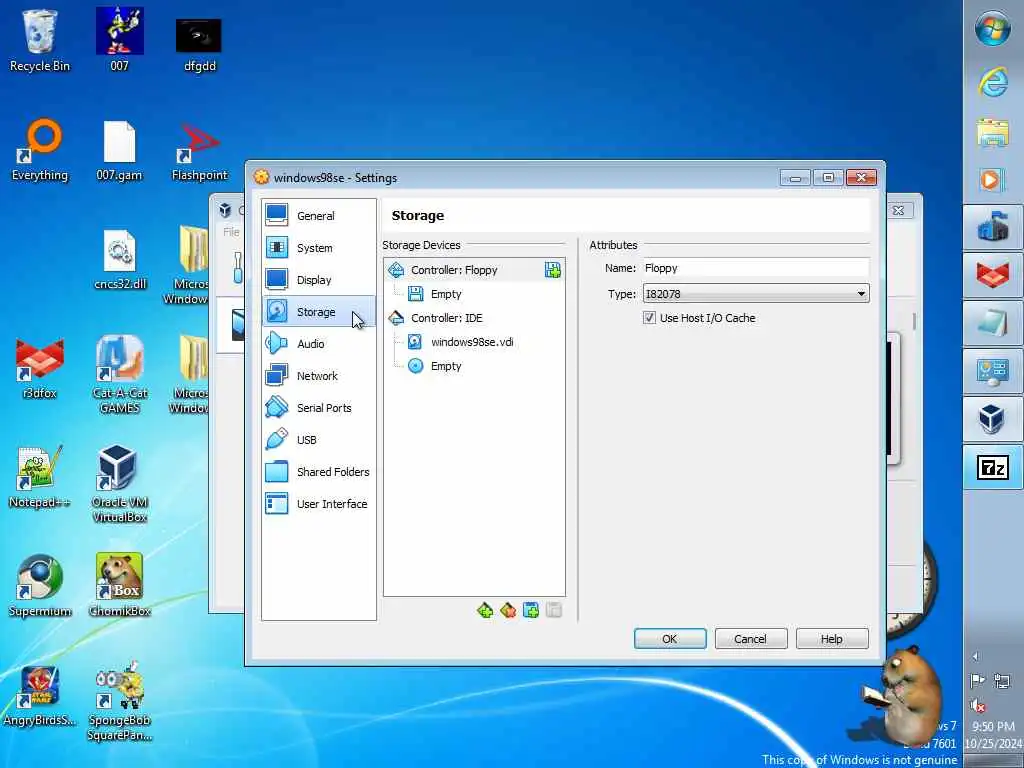Screen dimensions: 1024x768
Task: Click the remove controller icon
Action: click(508, 611)
